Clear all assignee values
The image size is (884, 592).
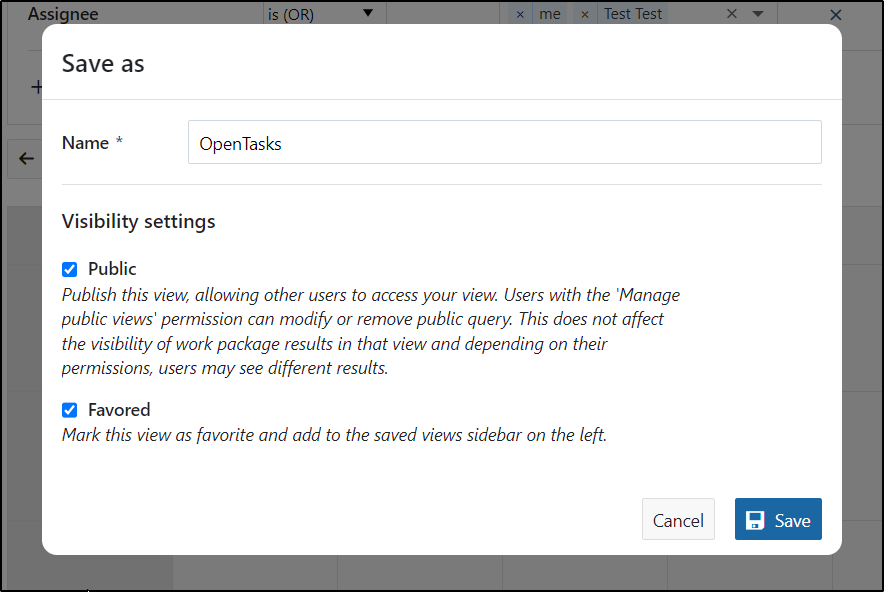(x=731, y=14)
